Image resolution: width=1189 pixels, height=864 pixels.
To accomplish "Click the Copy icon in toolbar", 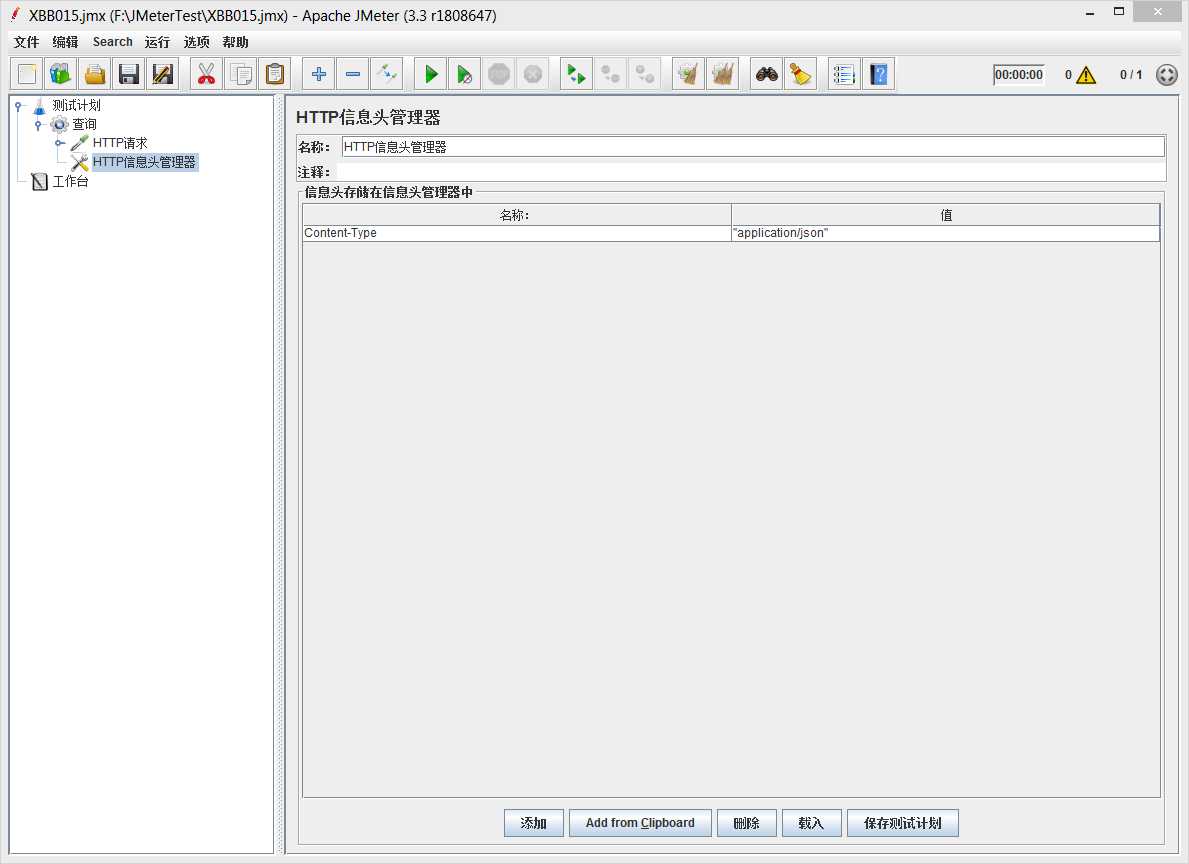I will tap(240, 74).
